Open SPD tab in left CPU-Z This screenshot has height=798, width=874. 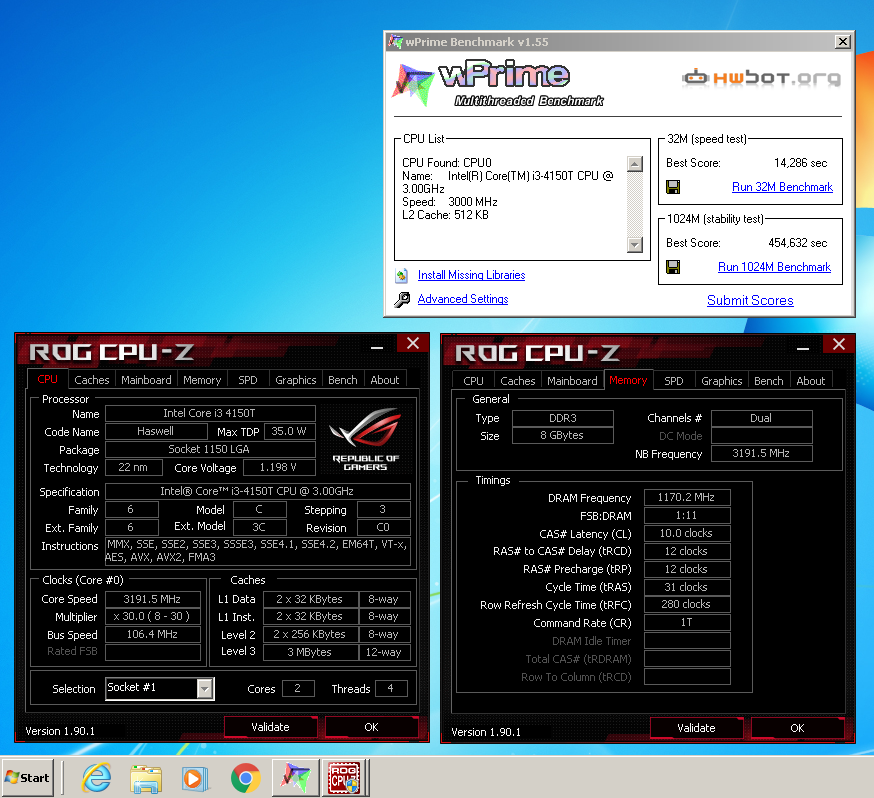[248, 380]
